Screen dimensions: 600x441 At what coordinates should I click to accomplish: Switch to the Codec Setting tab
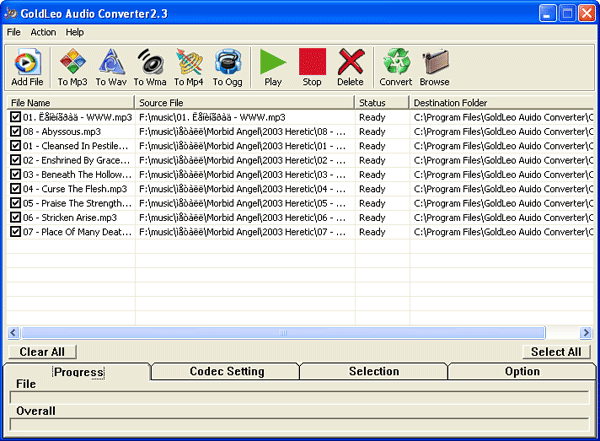pos(227,371)
